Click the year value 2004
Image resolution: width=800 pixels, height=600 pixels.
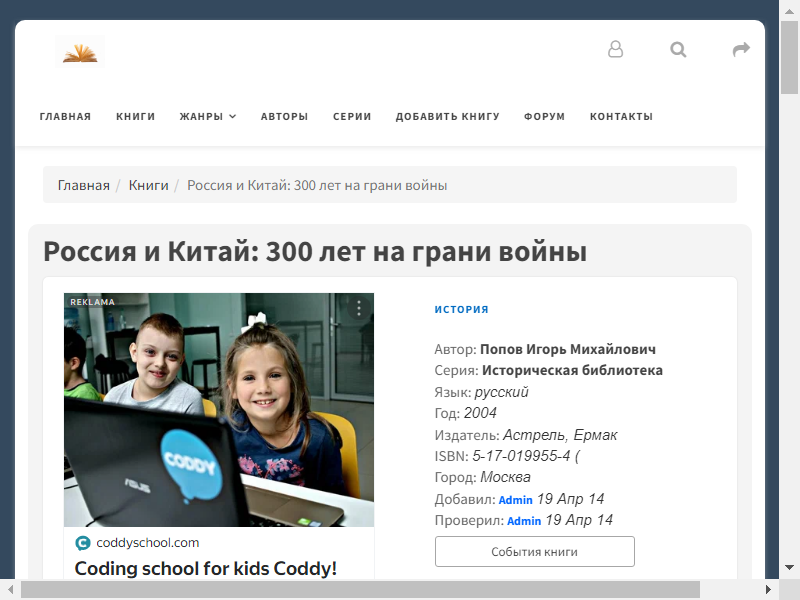(480, 413)
